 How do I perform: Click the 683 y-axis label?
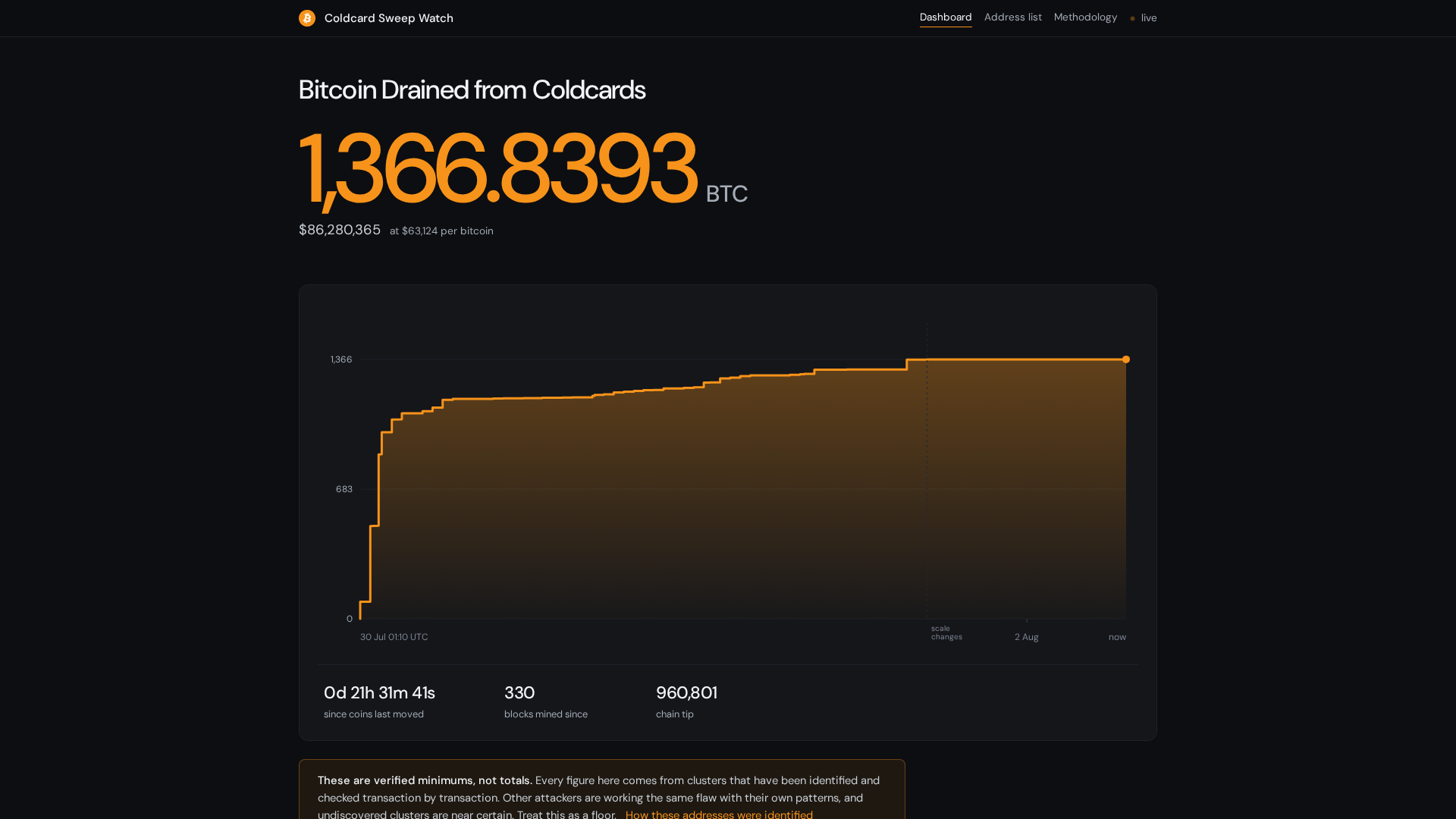click(x=344, y=489)
